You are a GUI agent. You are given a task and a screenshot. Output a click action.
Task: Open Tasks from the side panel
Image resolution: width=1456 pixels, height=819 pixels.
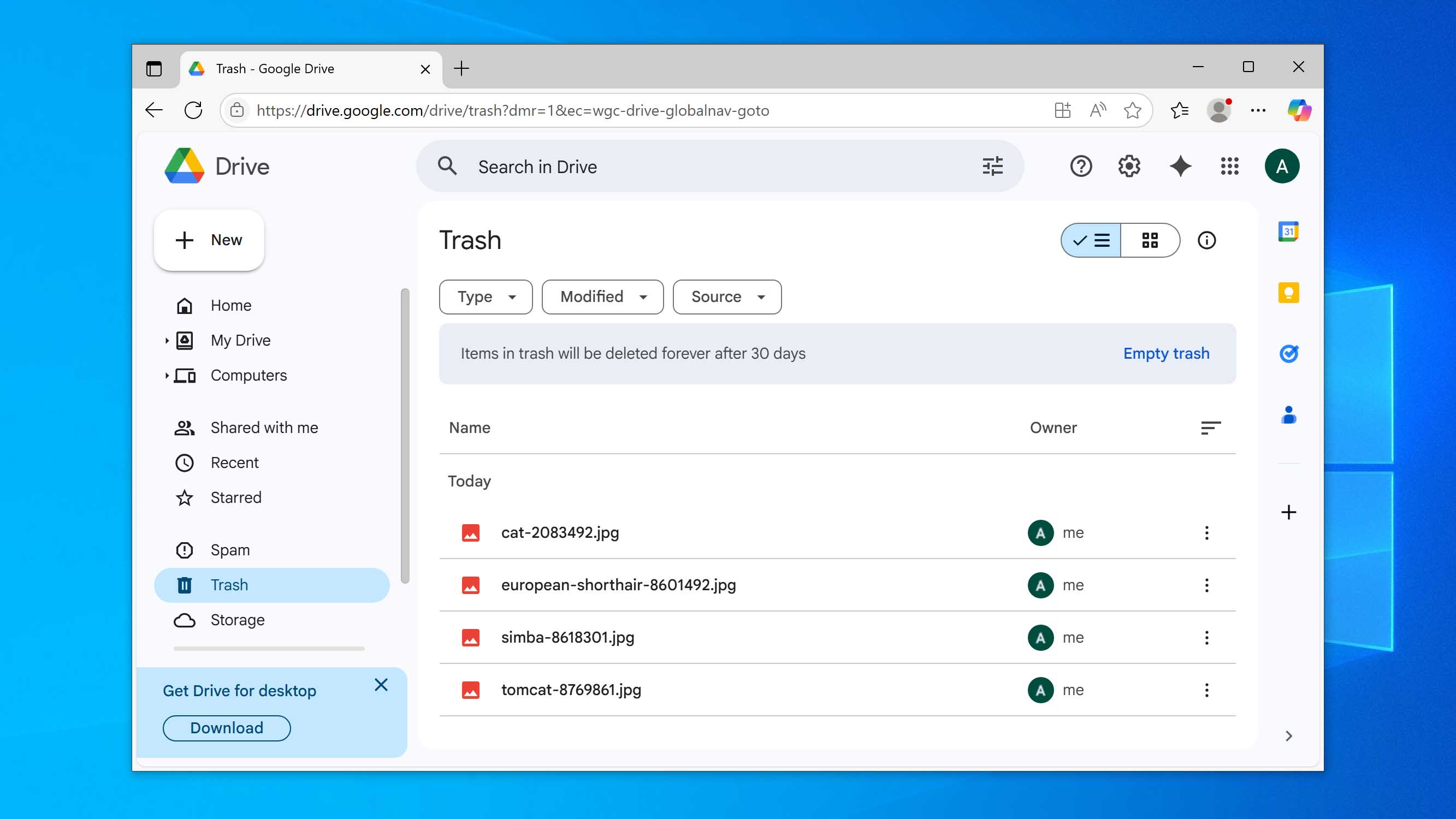1289,354
